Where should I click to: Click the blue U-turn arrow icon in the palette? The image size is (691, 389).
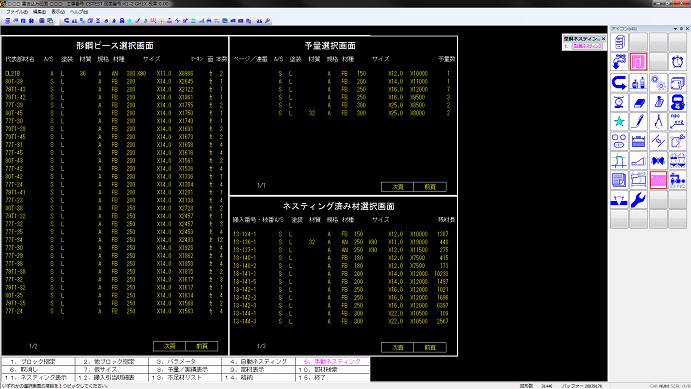pos(619,82)
